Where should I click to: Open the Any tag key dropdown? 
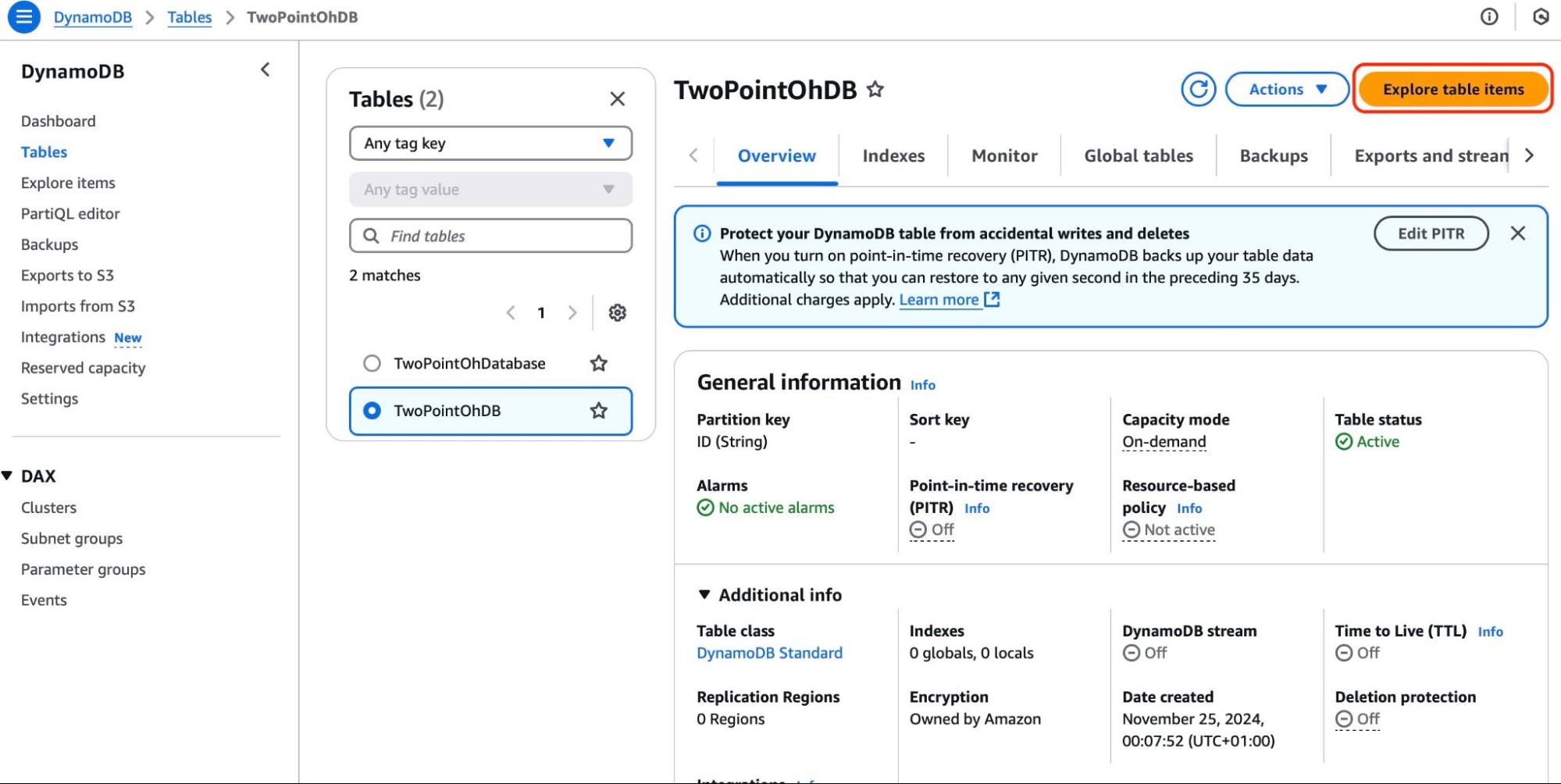tap(490, 144)
